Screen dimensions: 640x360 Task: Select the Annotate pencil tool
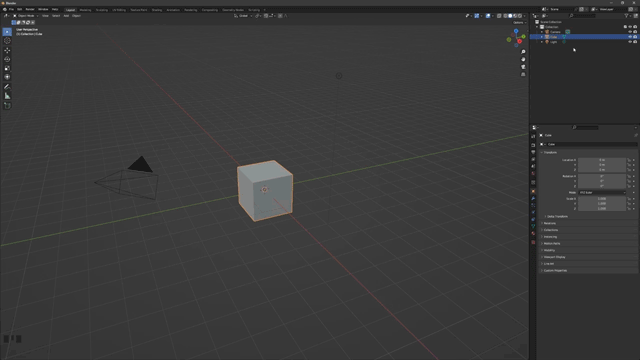coord(7,87)
